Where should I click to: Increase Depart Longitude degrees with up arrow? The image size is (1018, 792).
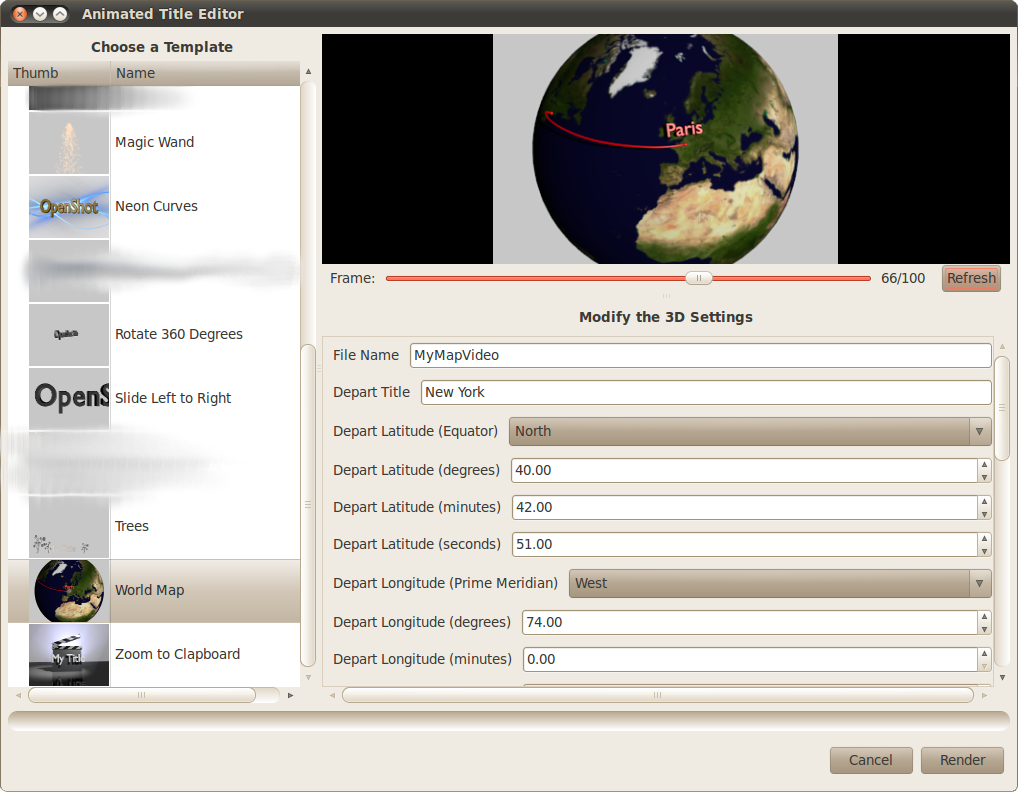tap(984, 616)
